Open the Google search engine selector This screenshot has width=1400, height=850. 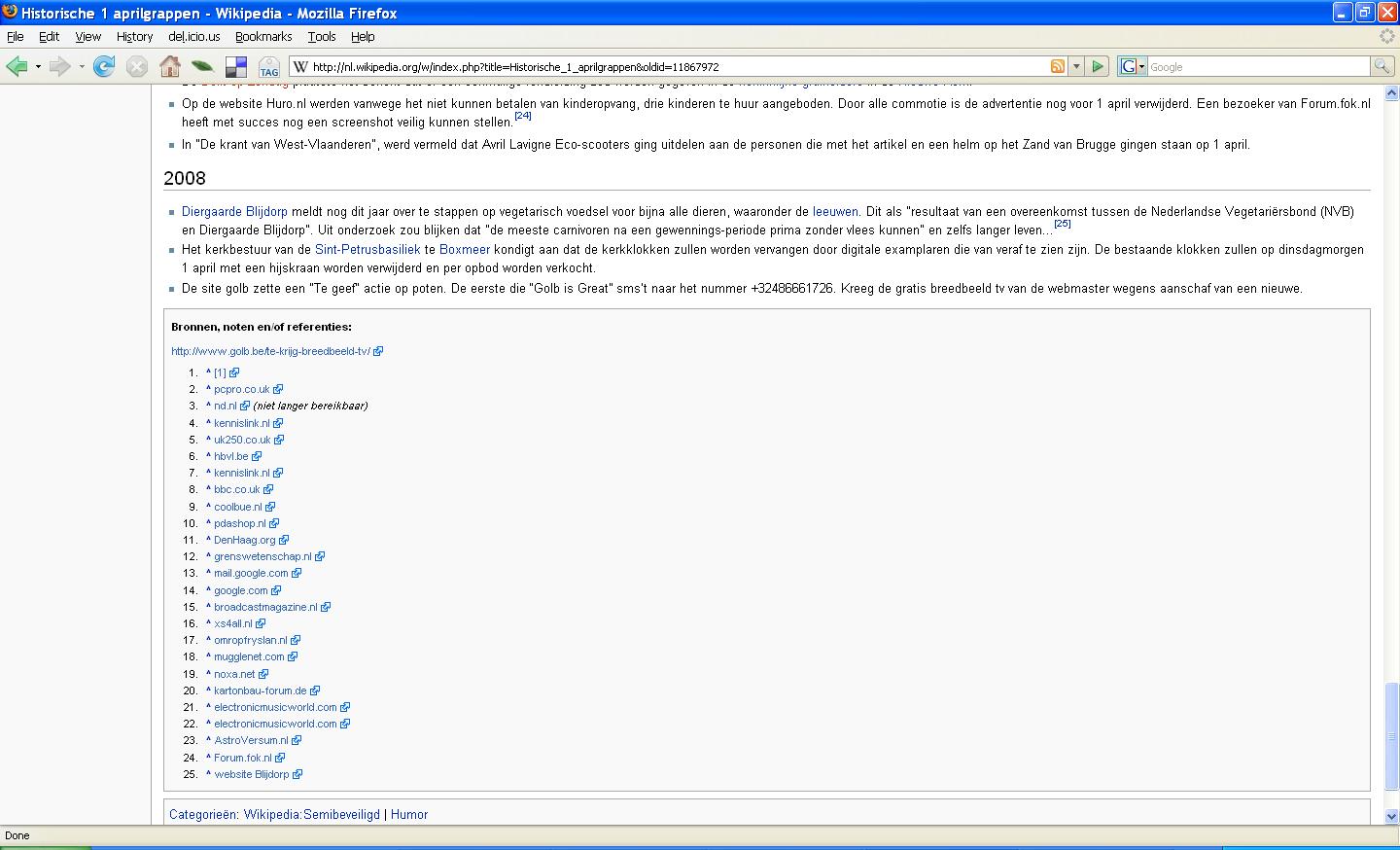pos(1132,66)
